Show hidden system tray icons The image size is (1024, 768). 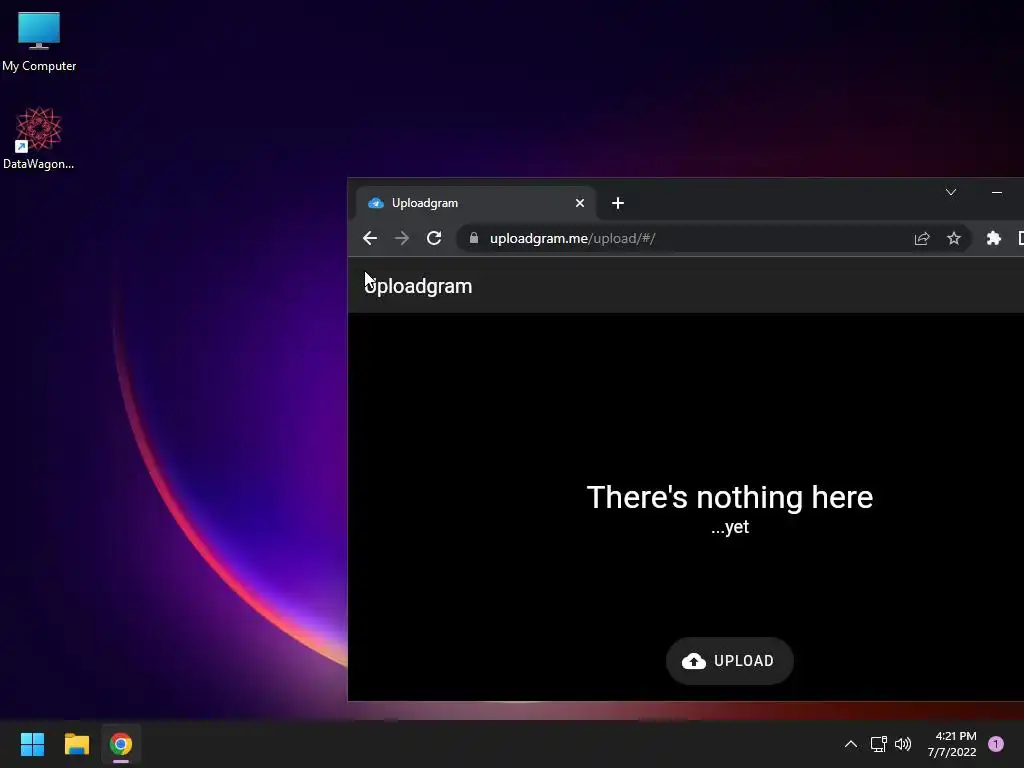pos(850,744)
